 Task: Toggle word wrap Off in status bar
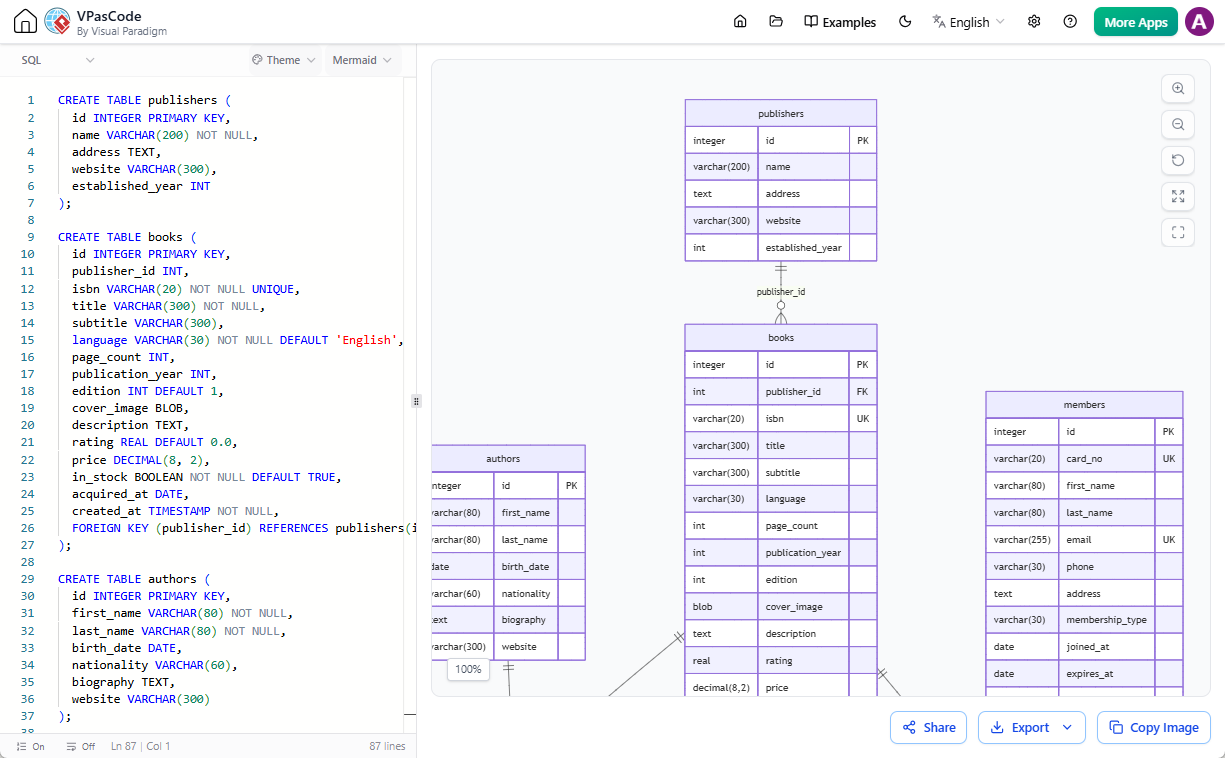point(80,746)
